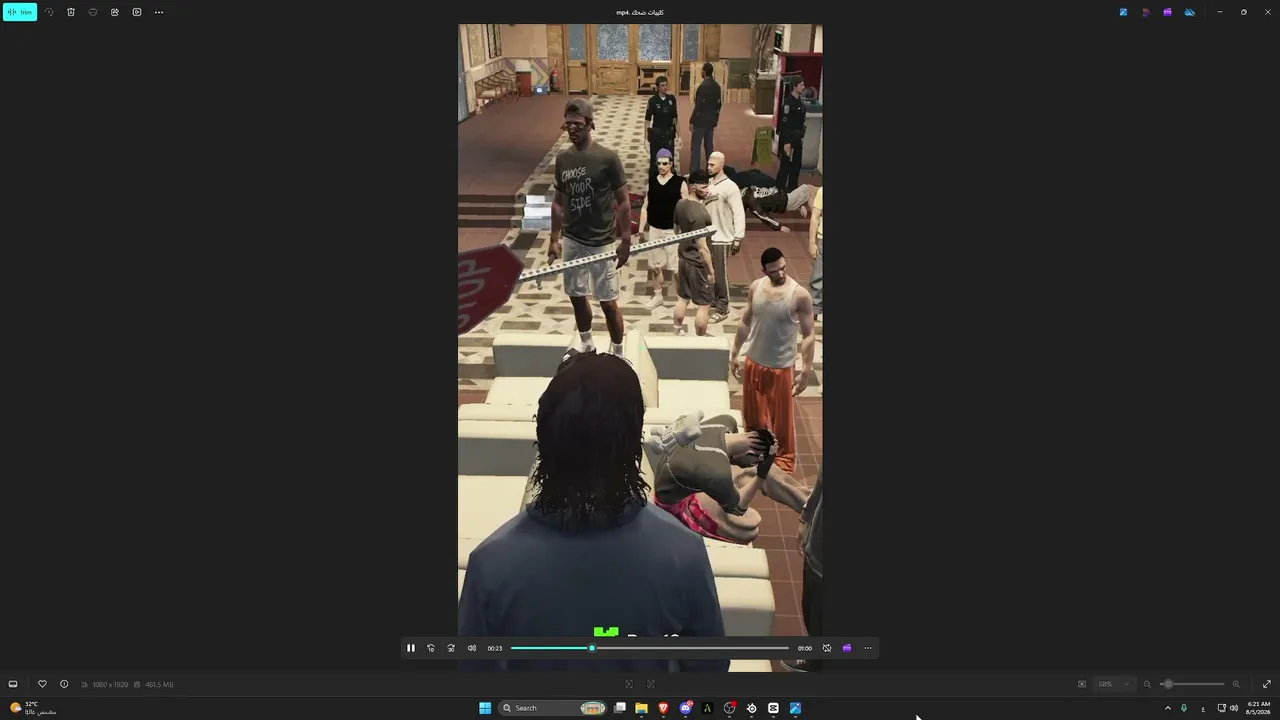
Task: Show file info with the info icon
Action: 64,684
